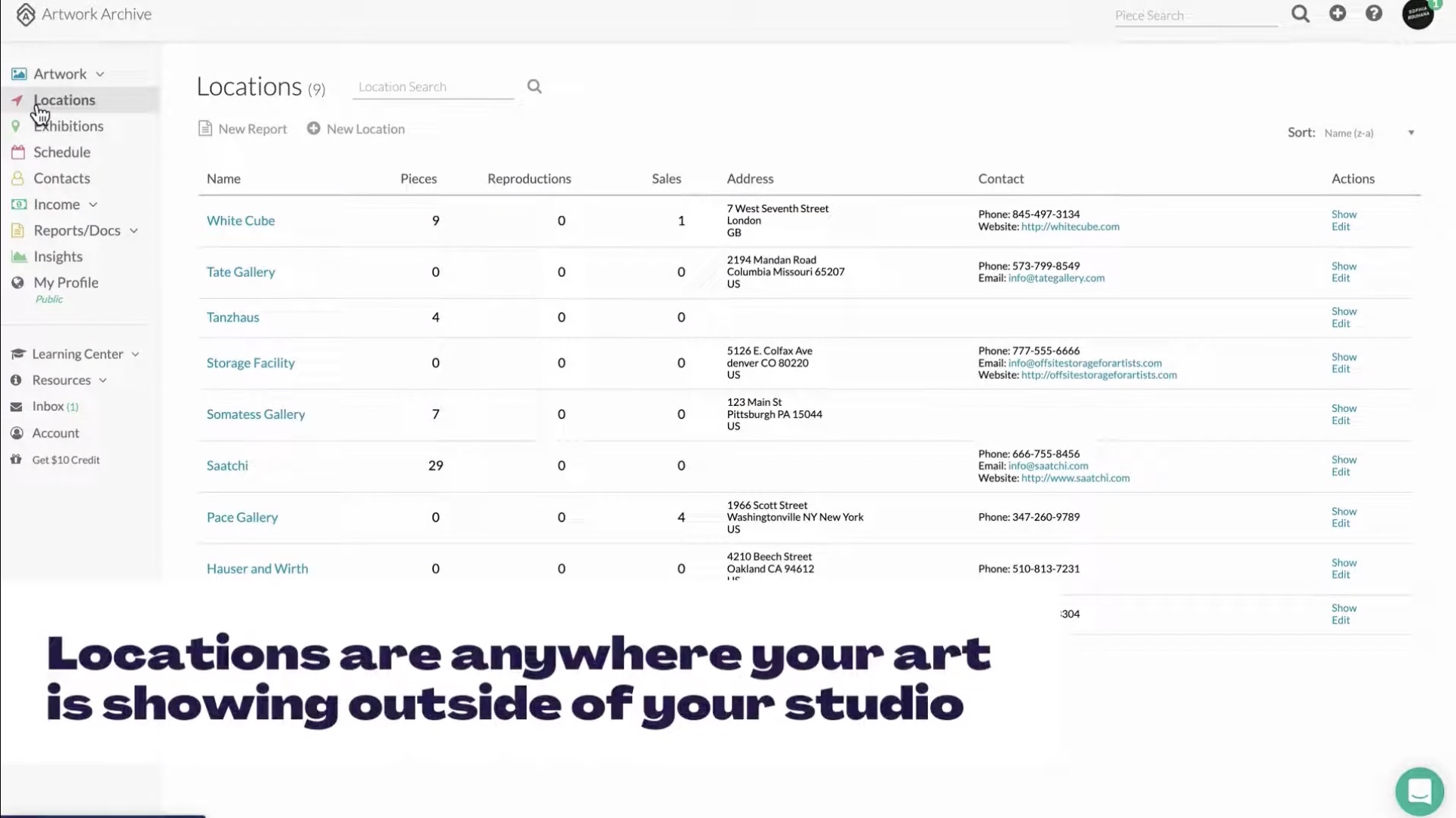
Task: Click into the Piece Search field
Action: 1196,15
